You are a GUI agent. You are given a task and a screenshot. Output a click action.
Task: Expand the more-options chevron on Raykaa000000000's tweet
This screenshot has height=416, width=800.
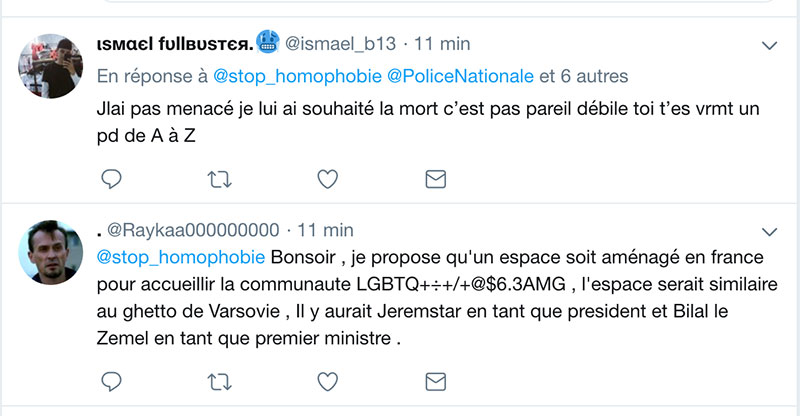coord(770,229)
